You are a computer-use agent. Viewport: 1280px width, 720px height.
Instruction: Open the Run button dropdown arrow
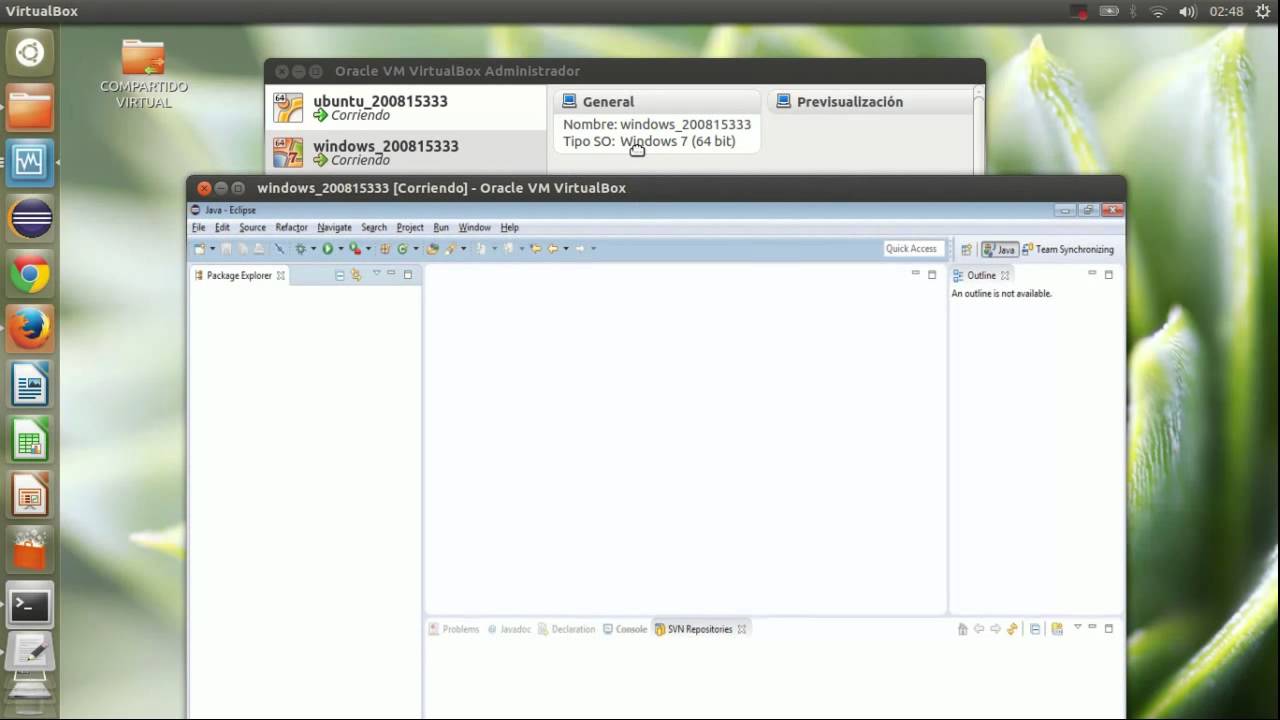340,249
